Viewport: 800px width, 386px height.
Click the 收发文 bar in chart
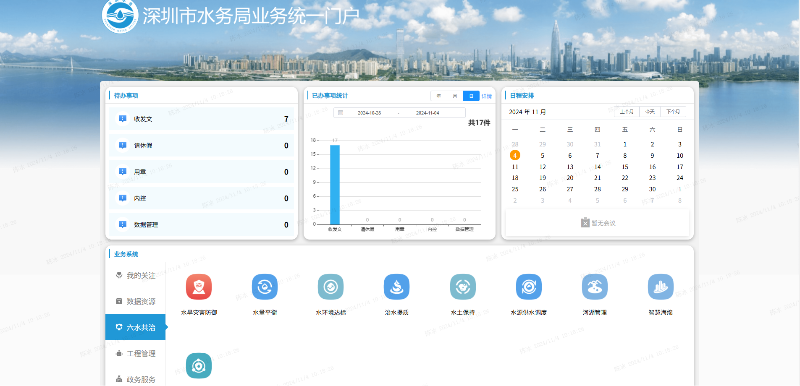[x=335, y=185]
